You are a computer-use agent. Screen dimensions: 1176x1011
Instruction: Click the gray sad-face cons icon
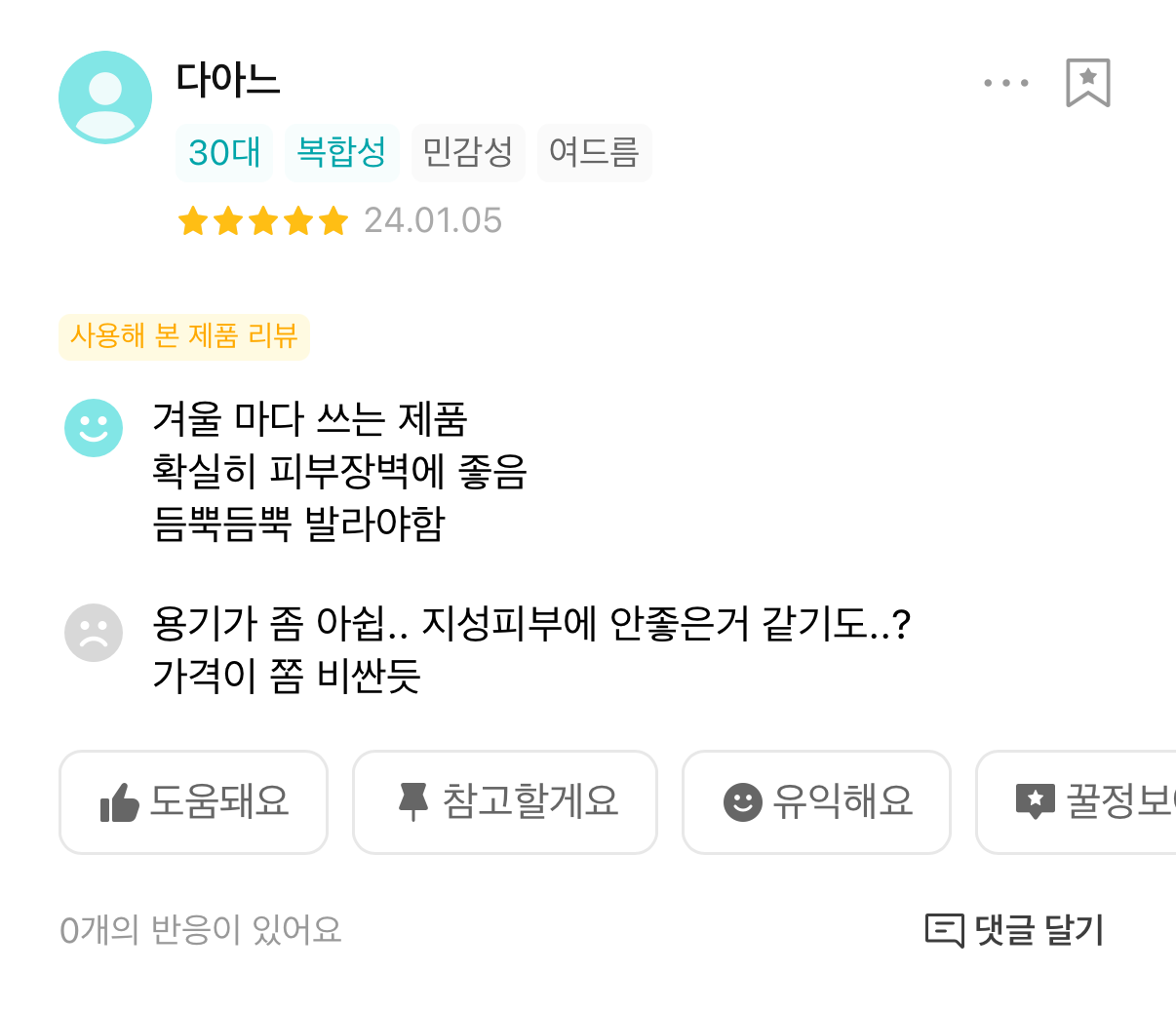94,633
